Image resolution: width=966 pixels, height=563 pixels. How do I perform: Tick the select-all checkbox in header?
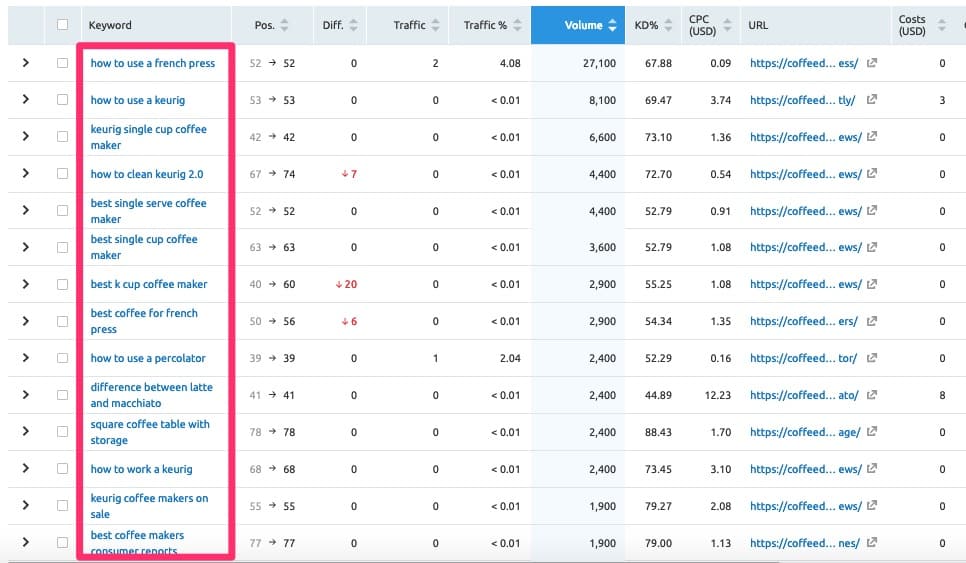[x=63, y=25]
